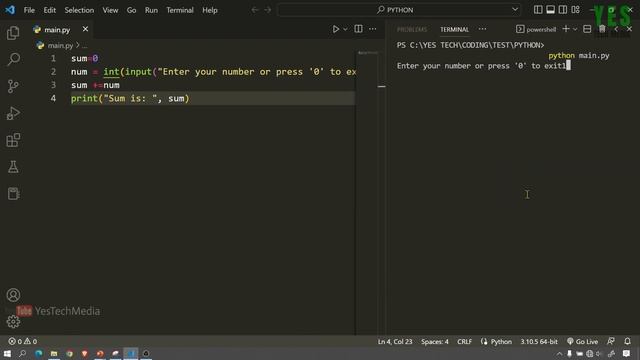The image size is (640, 360).
Task: Toggle secondary side bar layout icon
Action: [x=562, y=9]
